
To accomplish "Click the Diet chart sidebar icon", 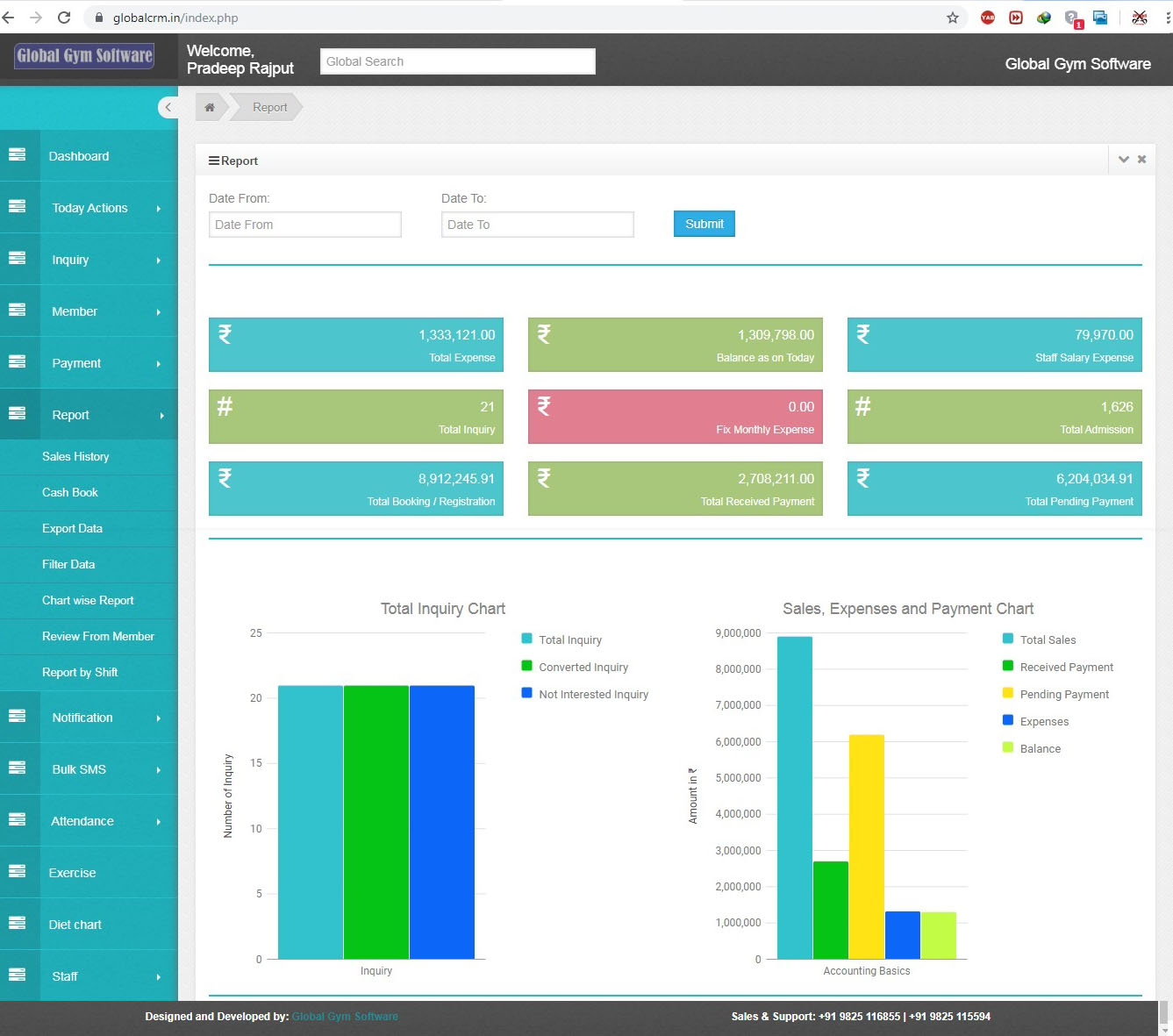I will (18, 924).
